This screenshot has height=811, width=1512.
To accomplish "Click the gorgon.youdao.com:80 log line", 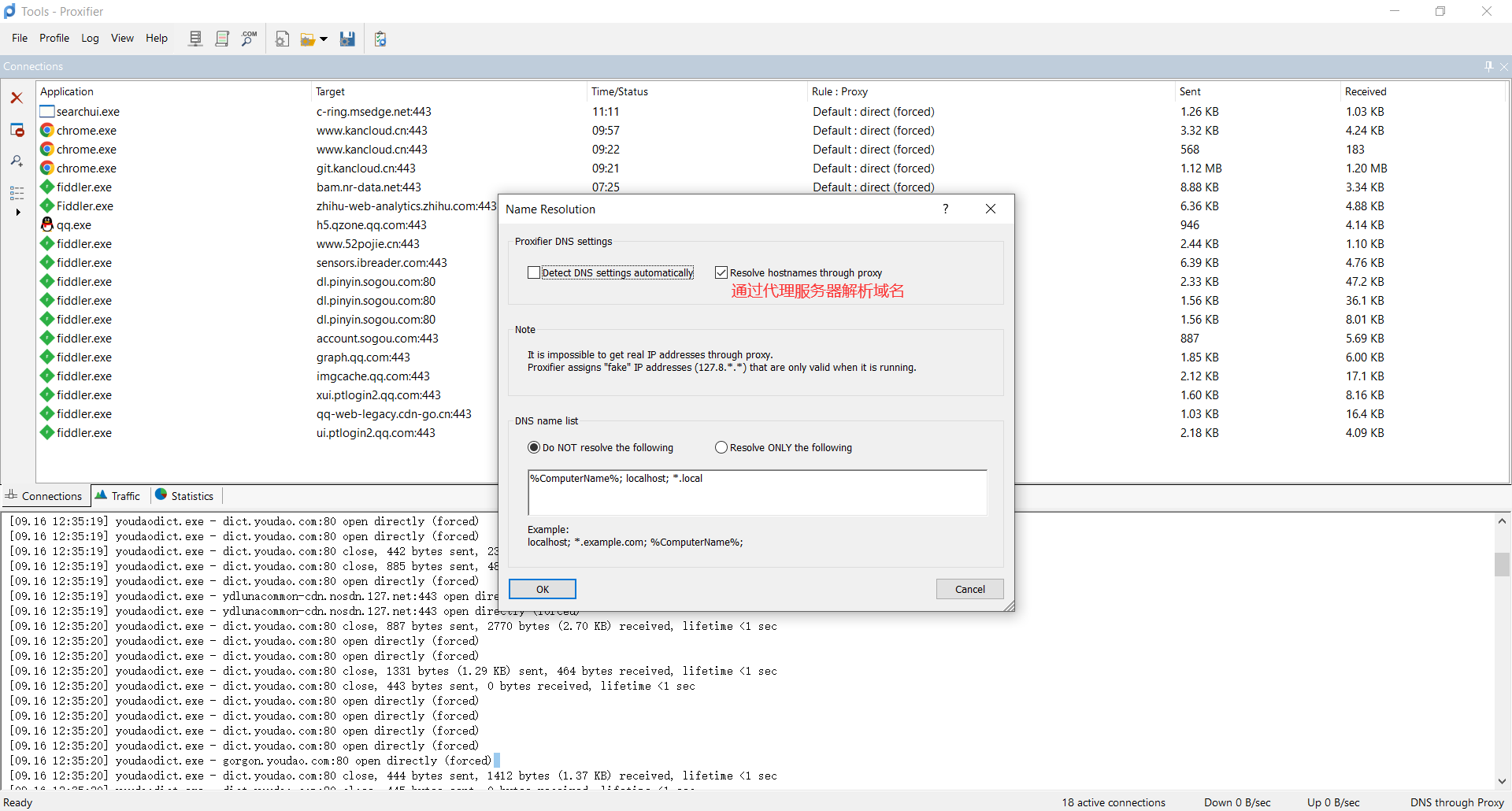I will 250,761.
